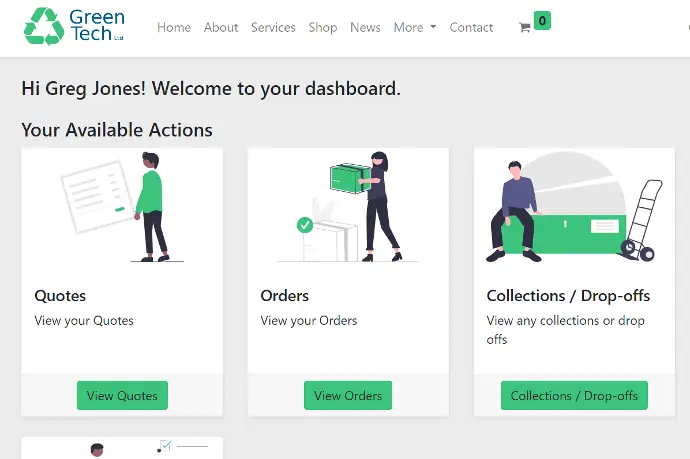Click the Orders card heading
Screen dimensions: 690x459
[285, 296]
